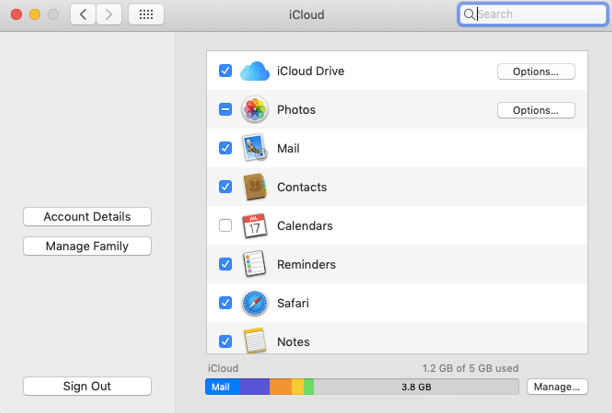Open Photos Options
612x413 pixels.
[535, 110]
